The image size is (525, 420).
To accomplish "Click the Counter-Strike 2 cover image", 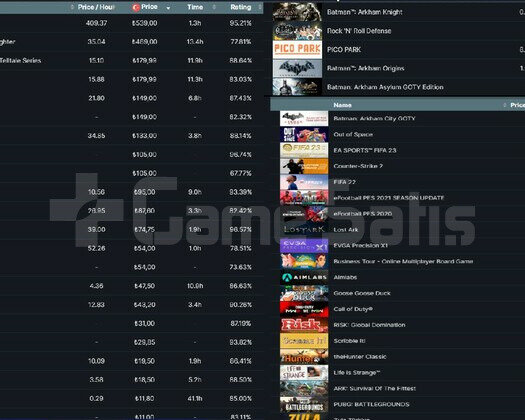I will point(304,166).
